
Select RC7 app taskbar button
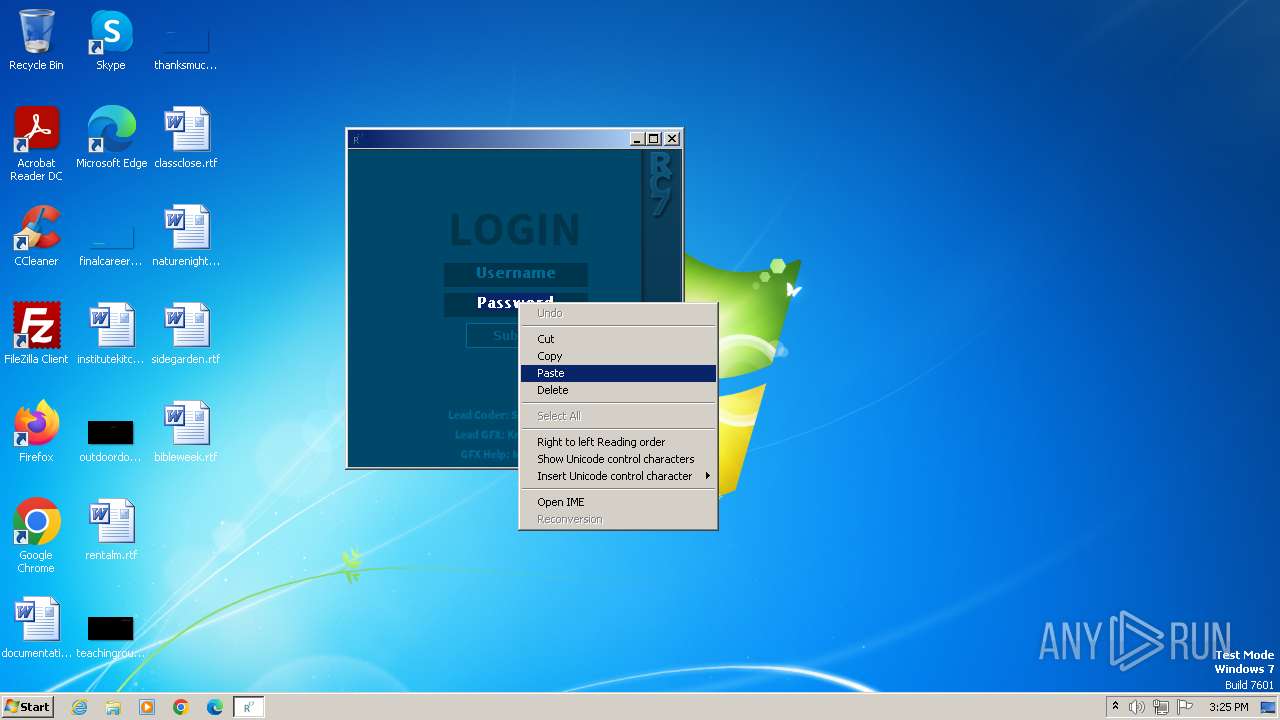pos(248,707)
